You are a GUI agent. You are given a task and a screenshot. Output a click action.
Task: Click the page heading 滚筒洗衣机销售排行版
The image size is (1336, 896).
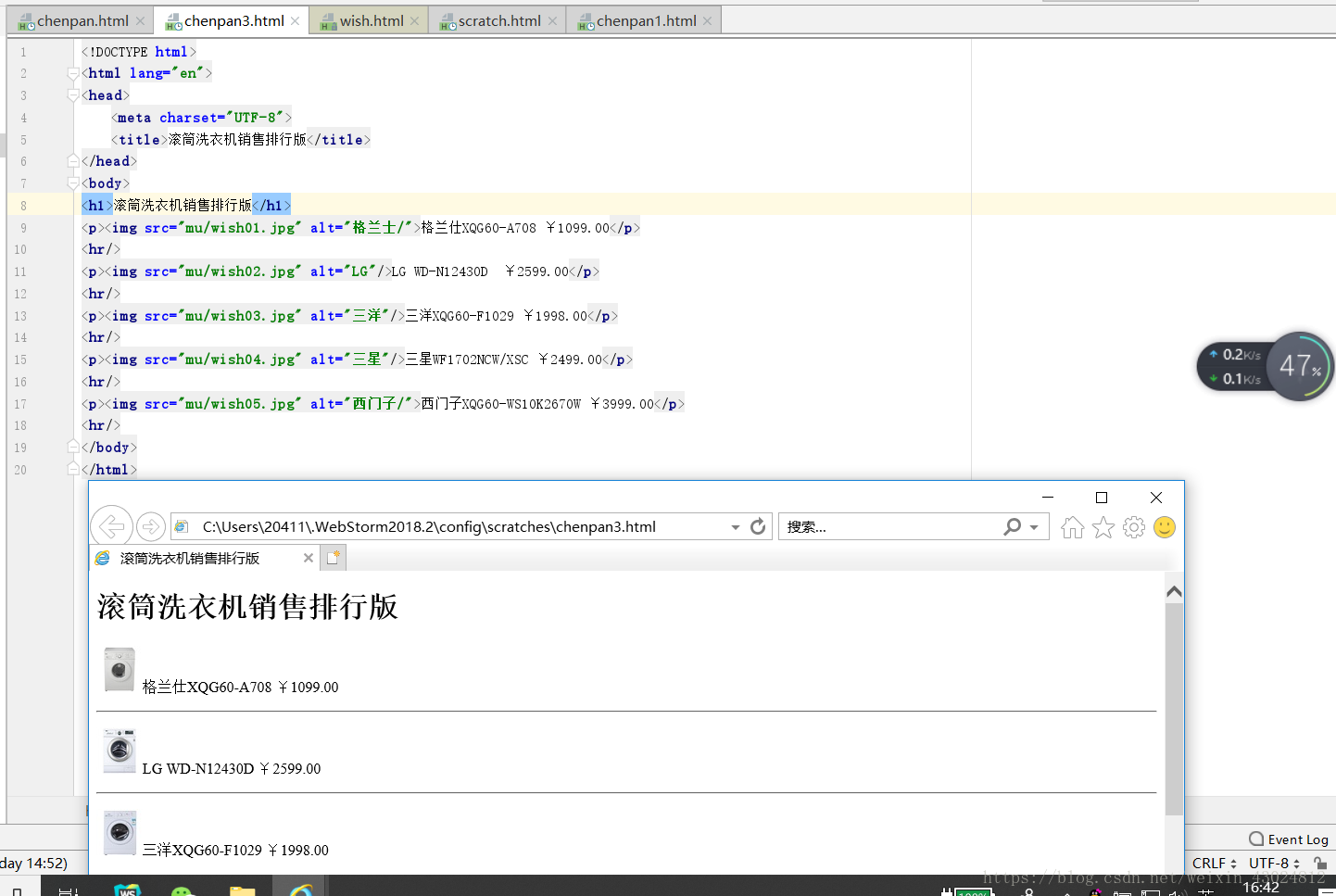(x=247, y=607)
